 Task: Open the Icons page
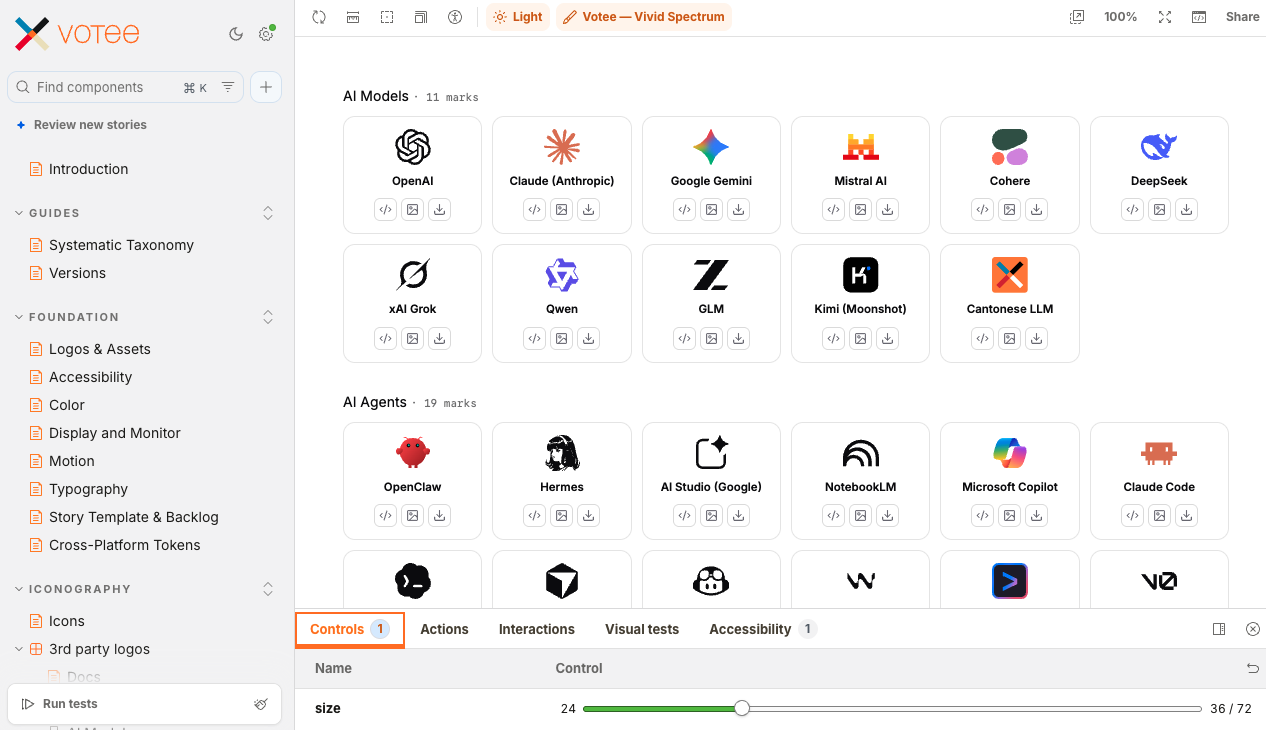click(x=66, y=621)
